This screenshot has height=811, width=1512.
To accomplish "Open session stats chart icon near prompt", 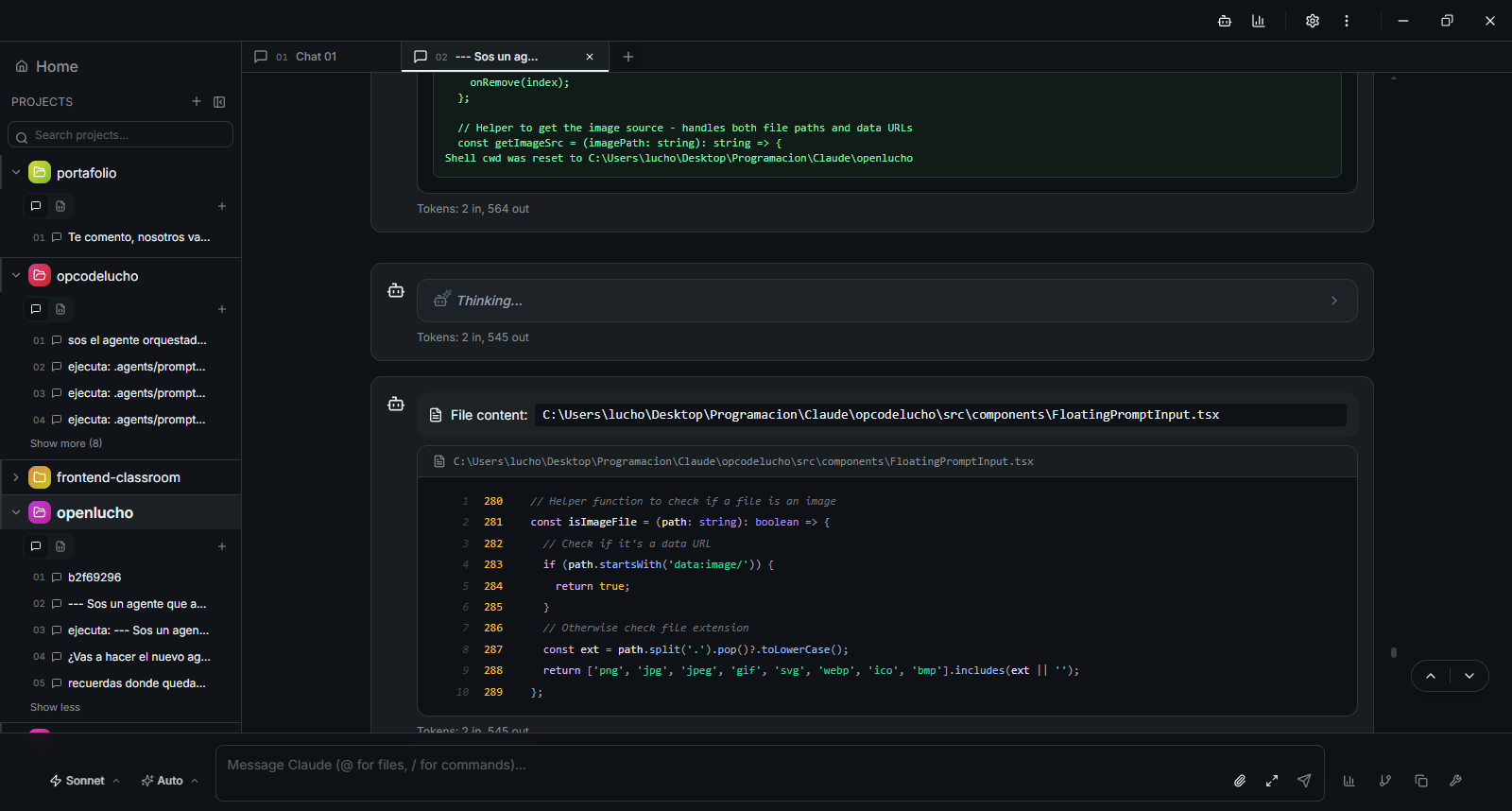I will coord(1349,781).
